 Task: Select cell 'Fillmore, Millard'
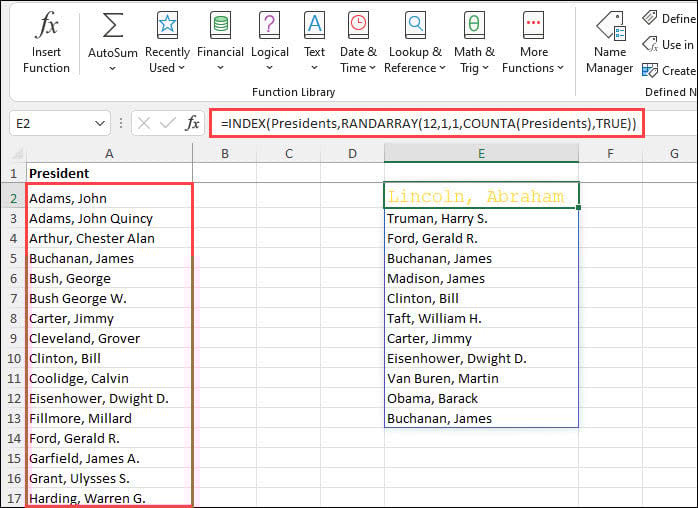coord(110,419)
